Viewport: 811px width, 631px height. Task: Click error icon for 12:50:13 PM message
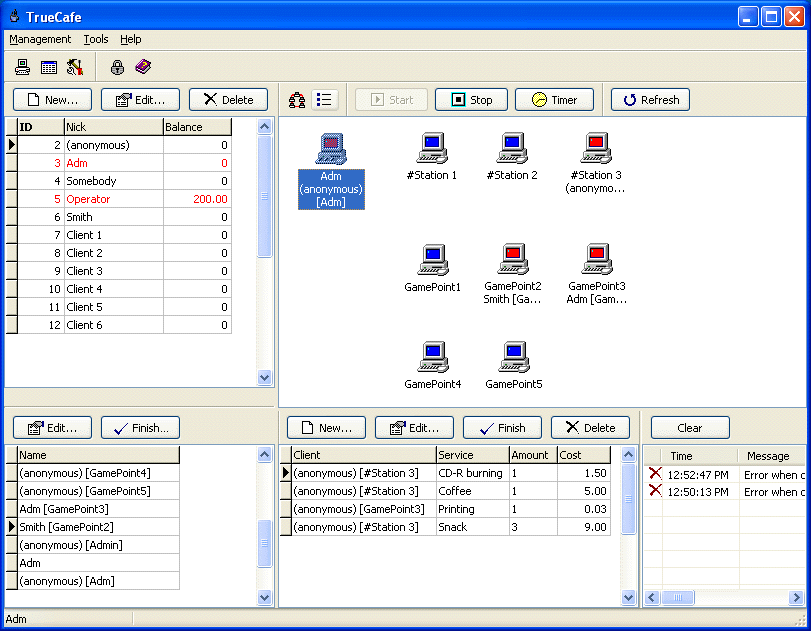pos(655,490)
